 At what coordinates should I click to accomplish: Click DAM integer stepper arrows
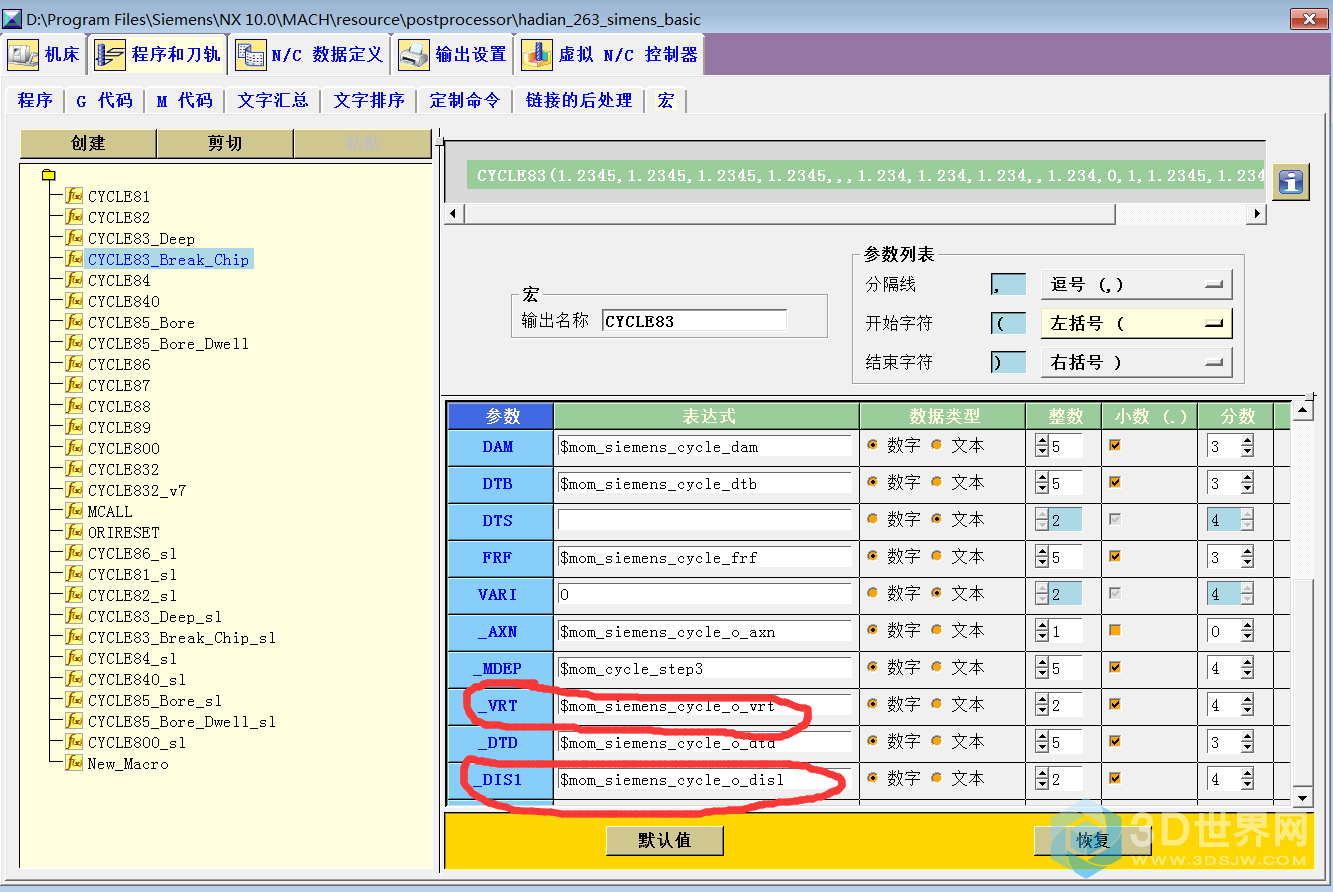pos(1041,446)
